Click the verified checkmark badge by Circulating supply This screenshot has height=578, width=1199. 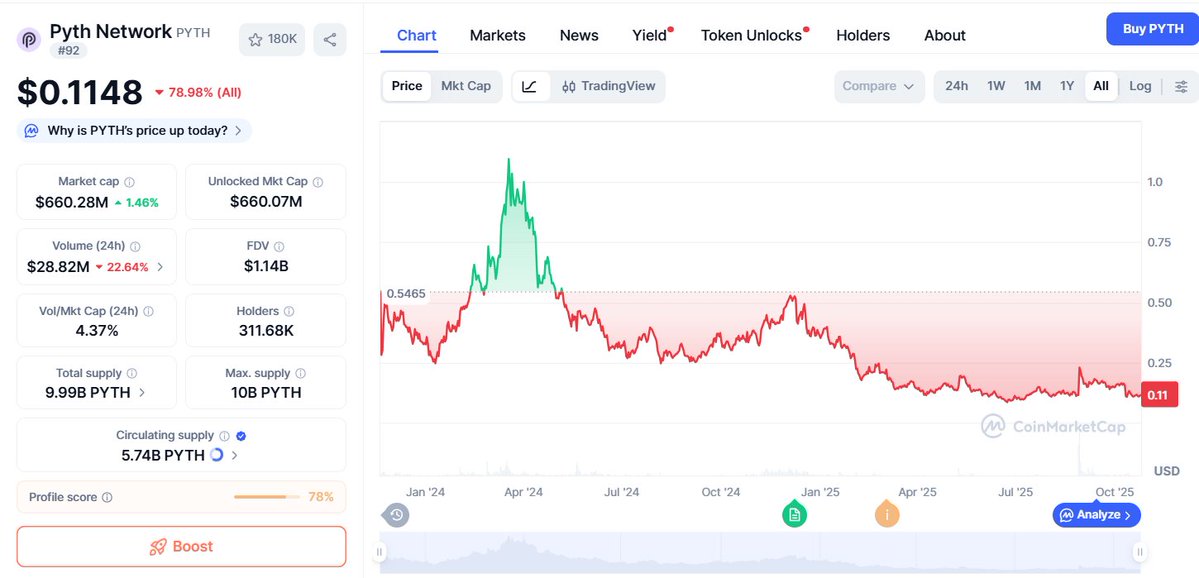point(241,436)
